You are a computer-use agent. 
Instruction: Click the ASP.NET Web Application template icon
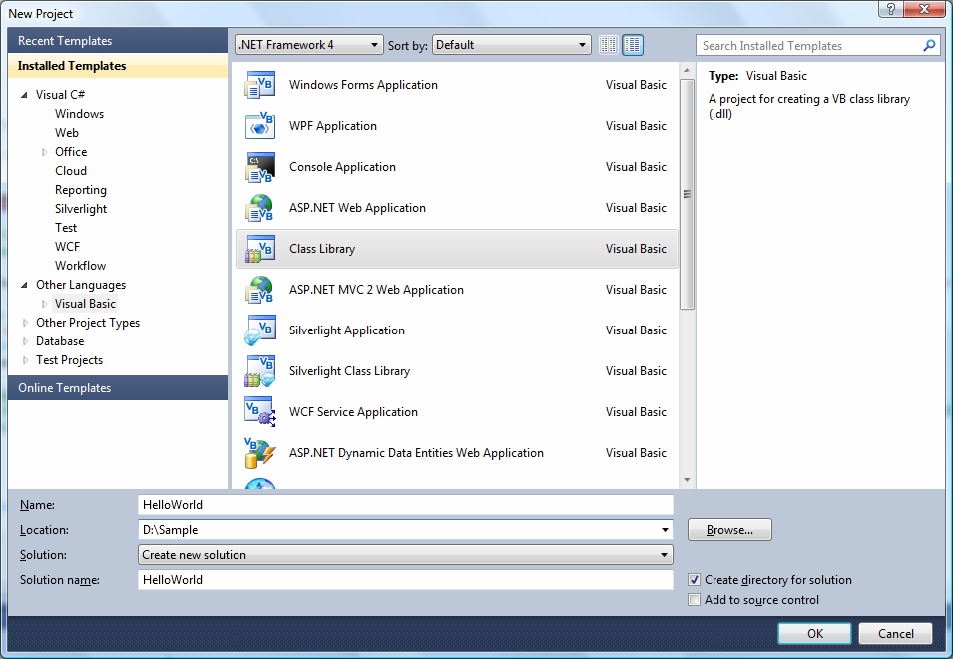click(x=260, y=208)
